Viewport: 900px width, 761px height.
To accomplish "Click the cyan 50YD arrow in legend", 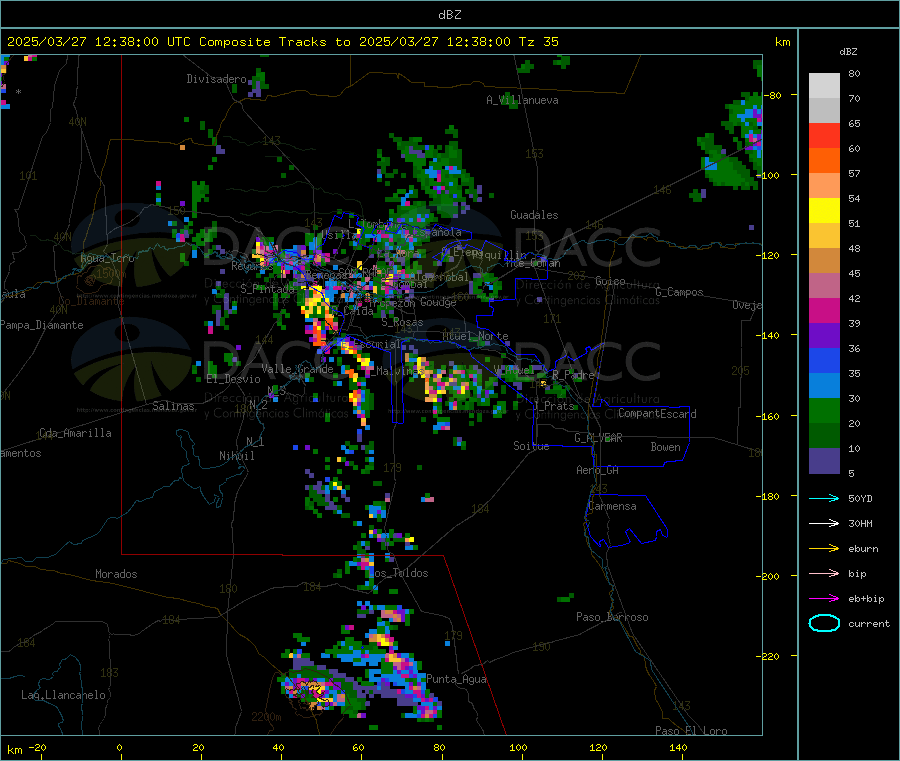I will tap(824, 498).
